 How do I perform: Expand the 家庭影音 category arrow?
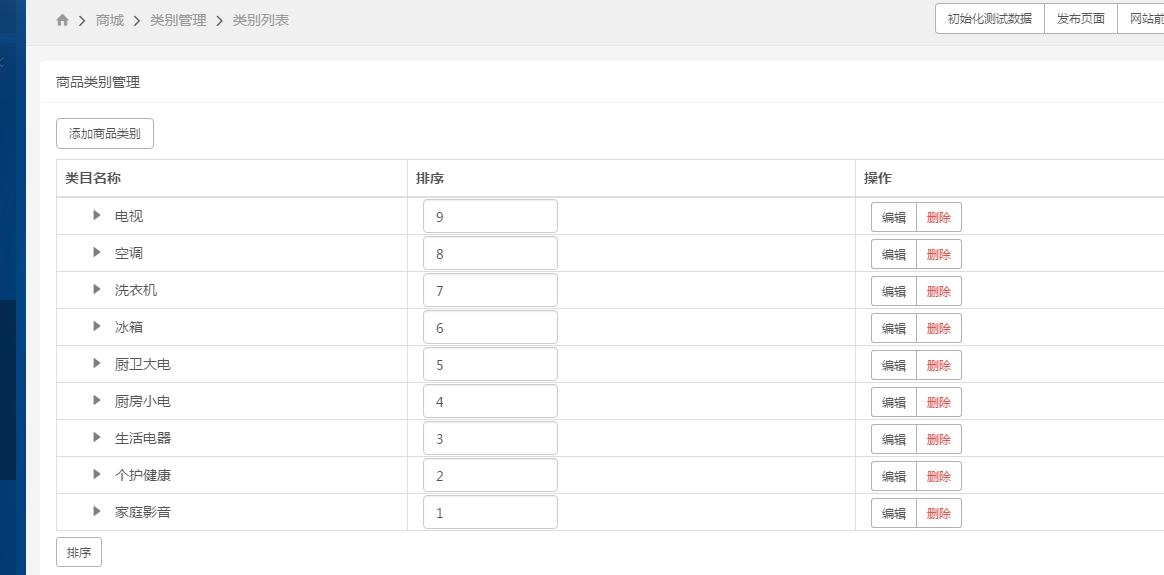(x=97, y=511)
